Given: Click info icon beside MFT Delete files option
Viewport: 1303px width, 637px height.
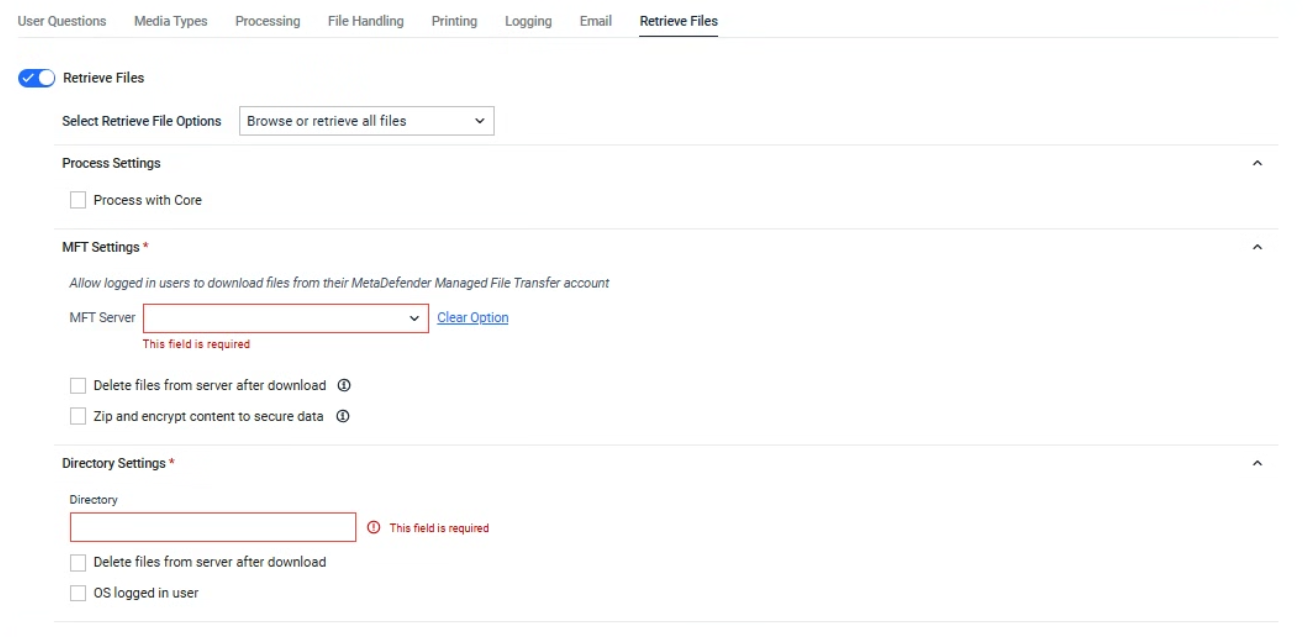Looking at the screenshot, I should pos(344,386).
